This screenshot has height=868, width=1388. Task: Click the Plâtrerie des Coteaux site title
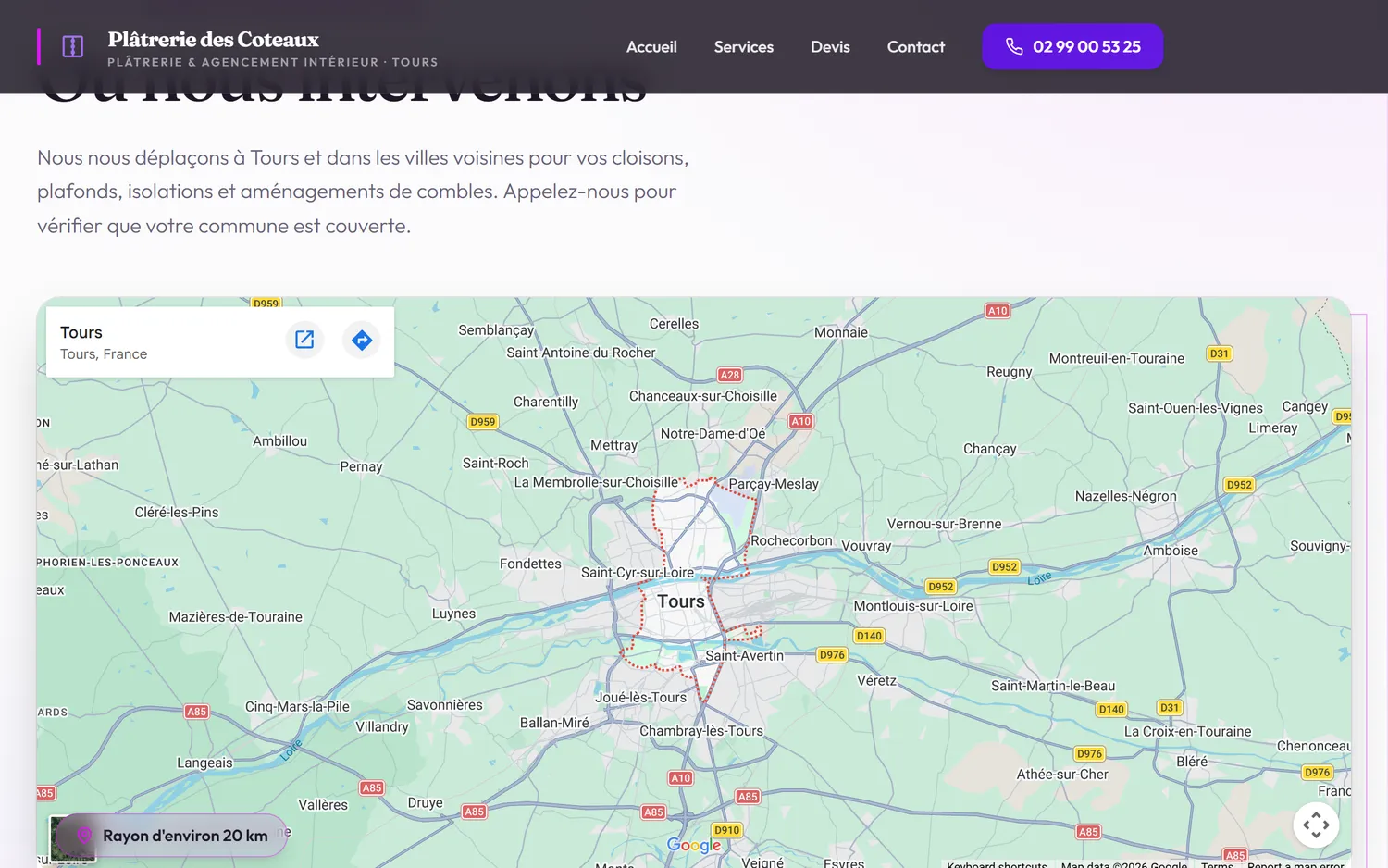[x=214, y=39]
